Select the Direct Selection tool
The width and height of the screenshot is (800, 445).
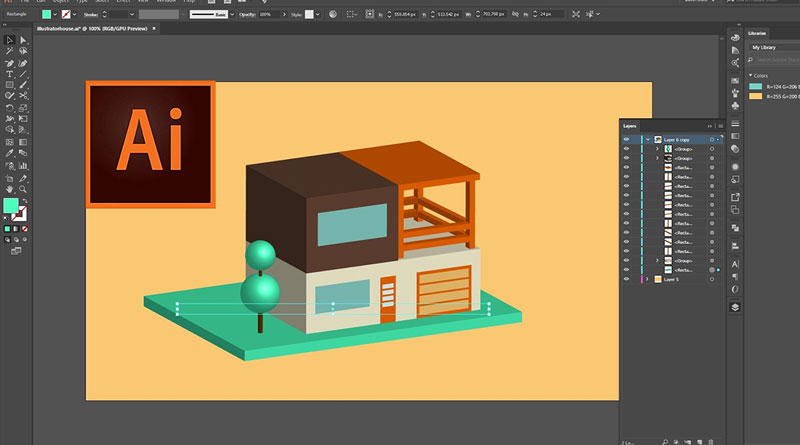[x=23, y=40]
